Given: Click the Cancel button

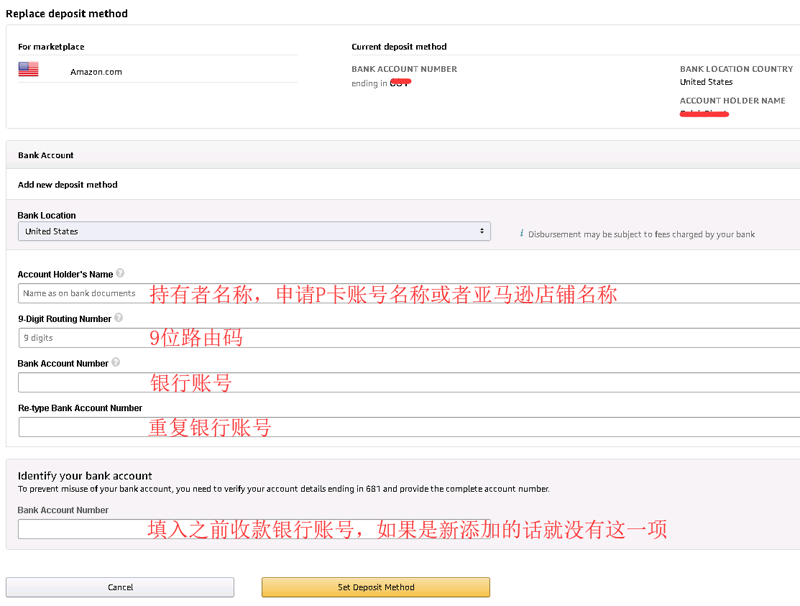Looking at the screenshot, I should coord(120,587).
